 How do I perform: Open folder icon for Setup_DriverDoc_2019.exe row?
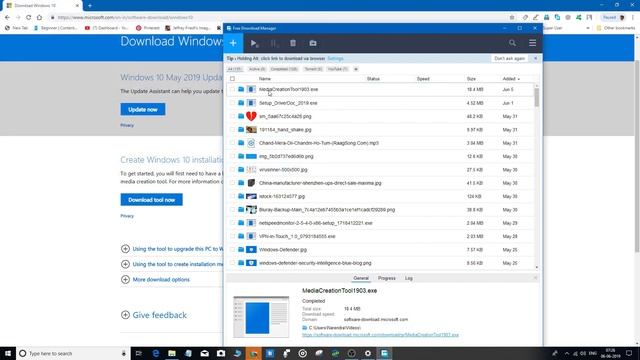[x=241, y=103]
